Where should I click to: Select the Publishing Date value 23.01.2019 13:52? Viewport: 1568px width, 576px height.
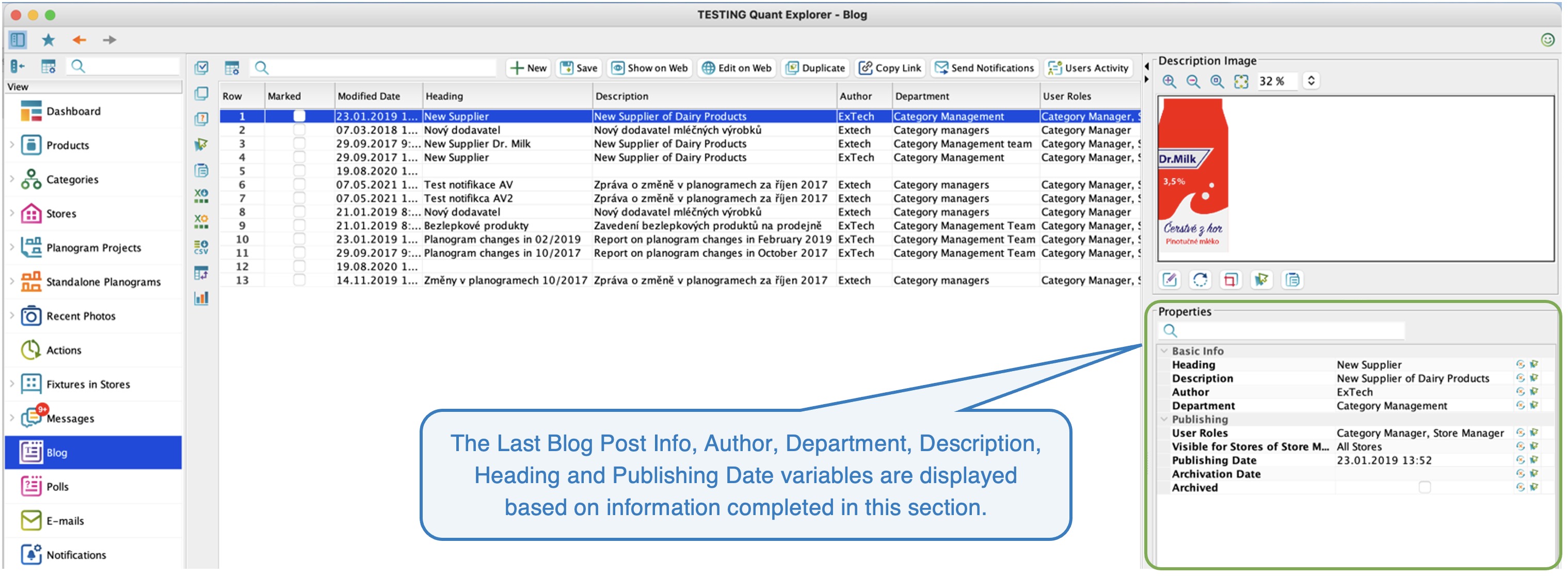tap(1384, 461)
